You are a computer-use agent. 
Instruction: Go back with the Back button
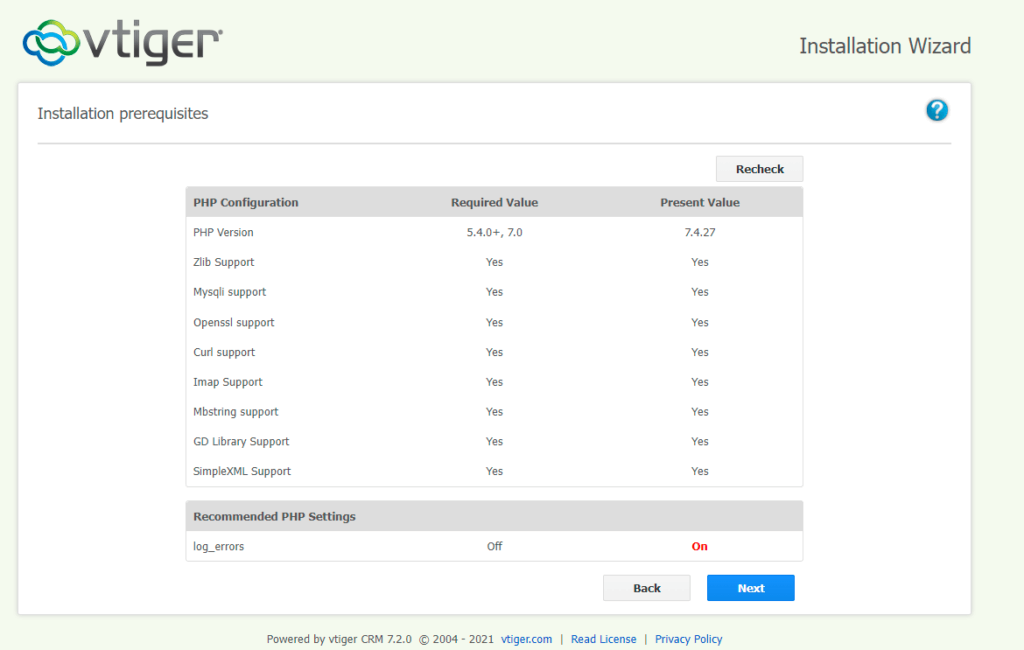coord(647,588)
